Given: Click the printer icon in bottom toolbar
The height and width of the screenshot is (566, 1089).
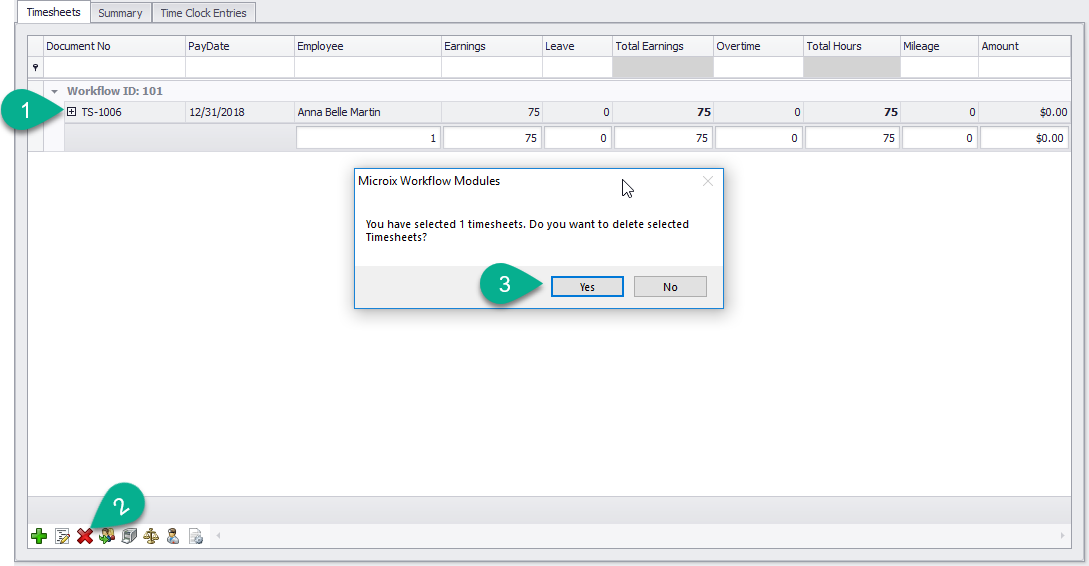Looking at the screenshot, I should tap(129, 537).
